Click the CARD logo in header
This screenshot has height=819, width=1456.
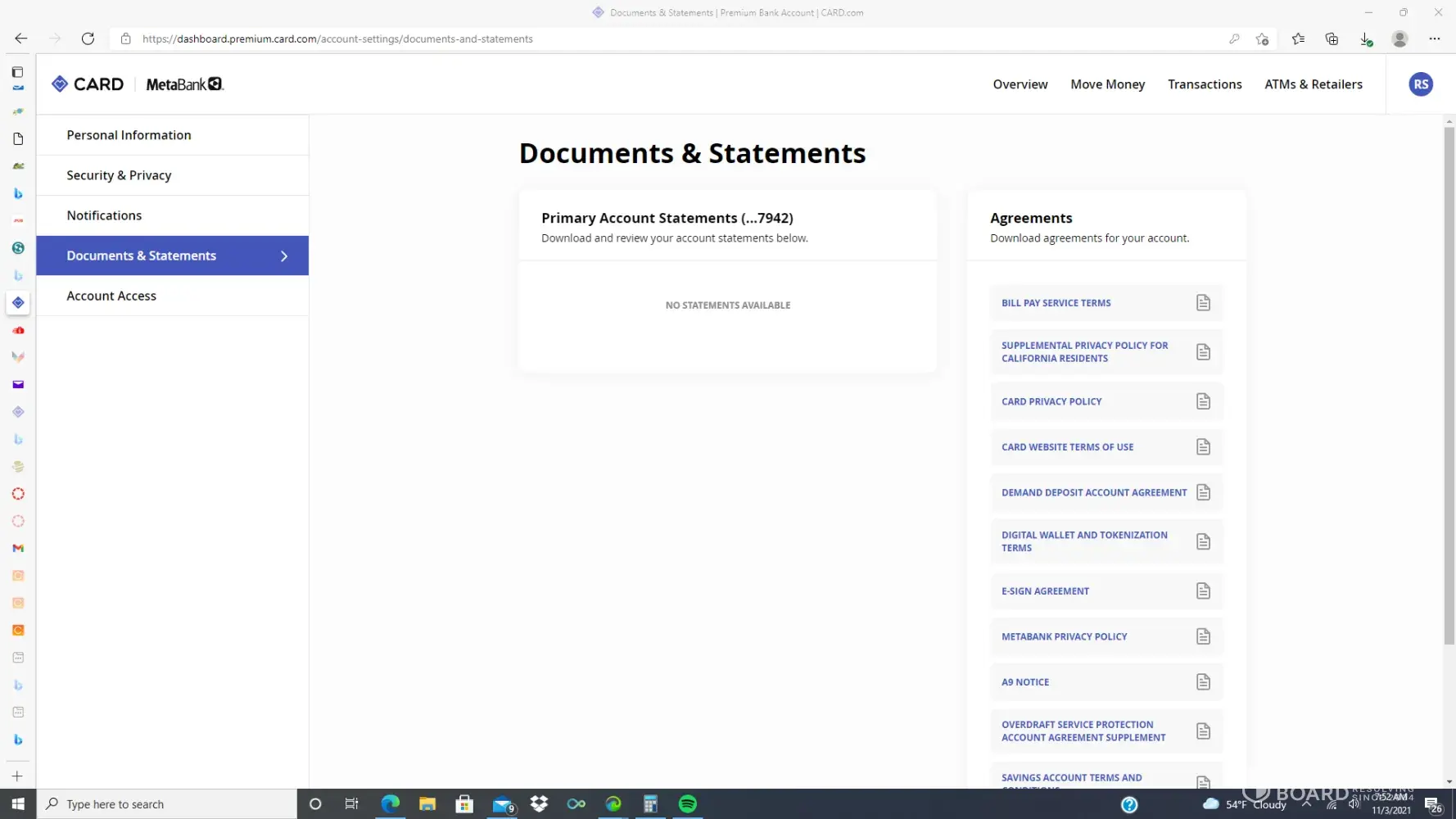pos(88,84)
